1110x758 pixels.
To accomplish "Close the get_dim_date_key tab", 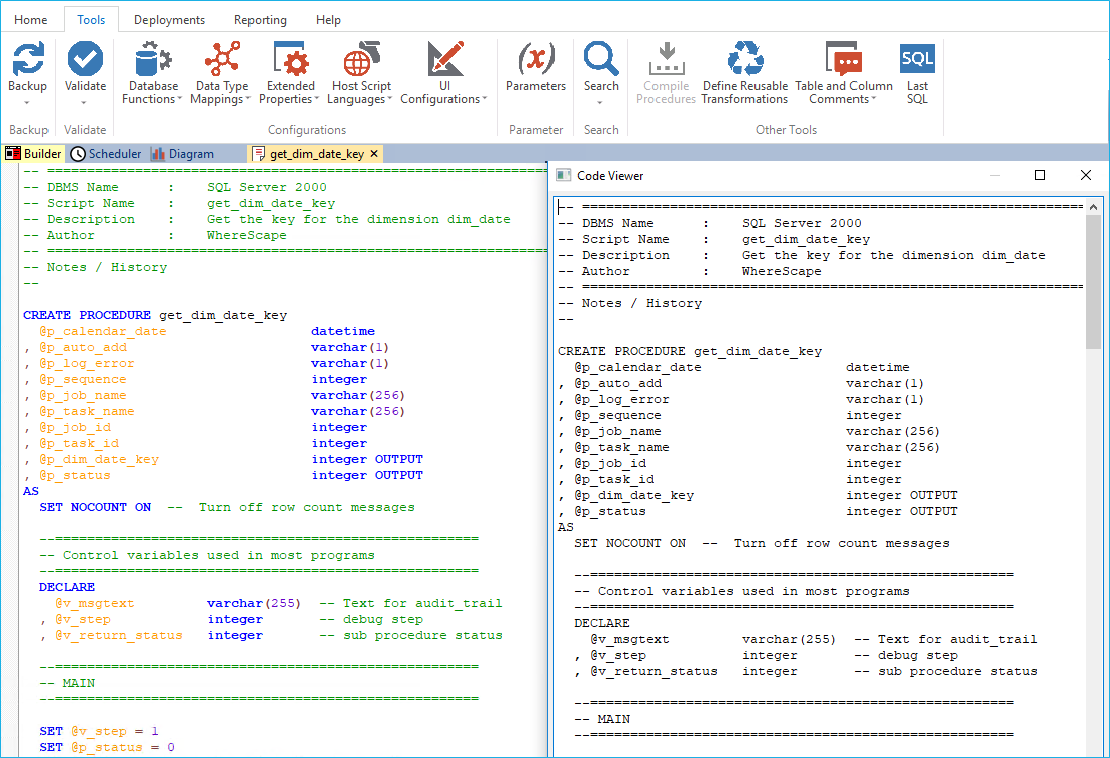I will [374, 154].
